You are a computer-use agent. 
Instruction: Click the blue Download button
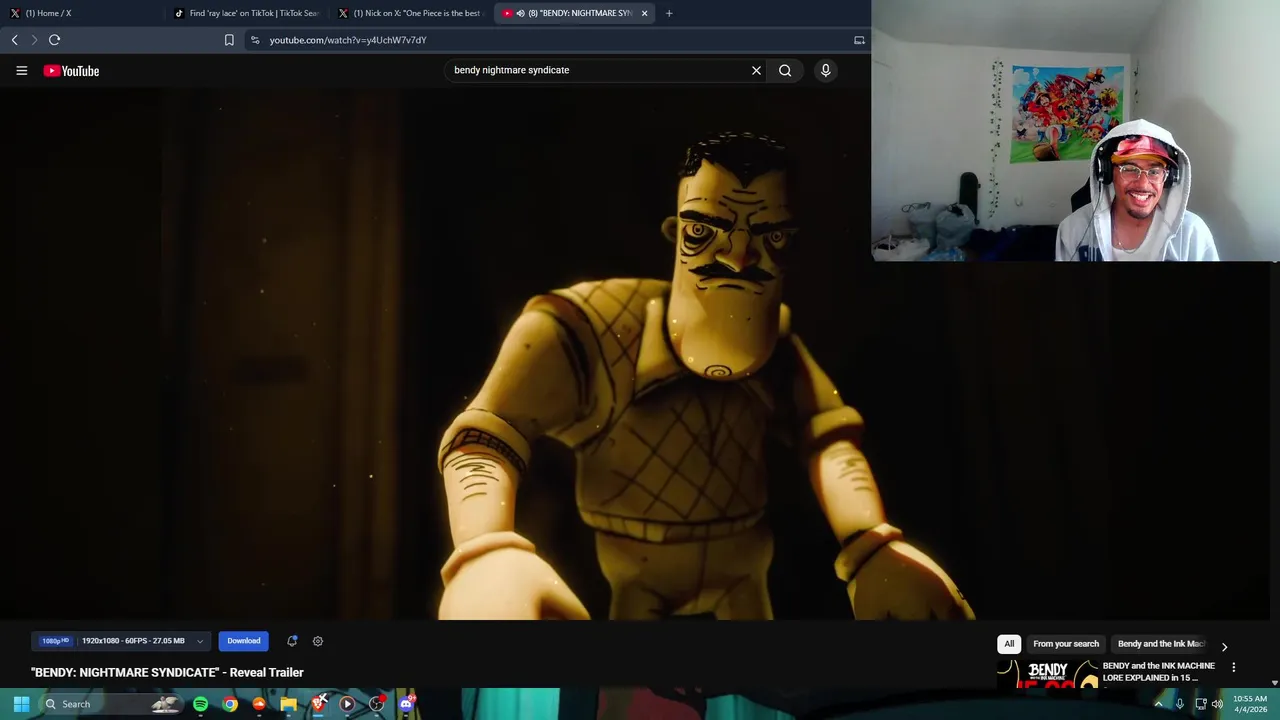[x=243, y=641]
